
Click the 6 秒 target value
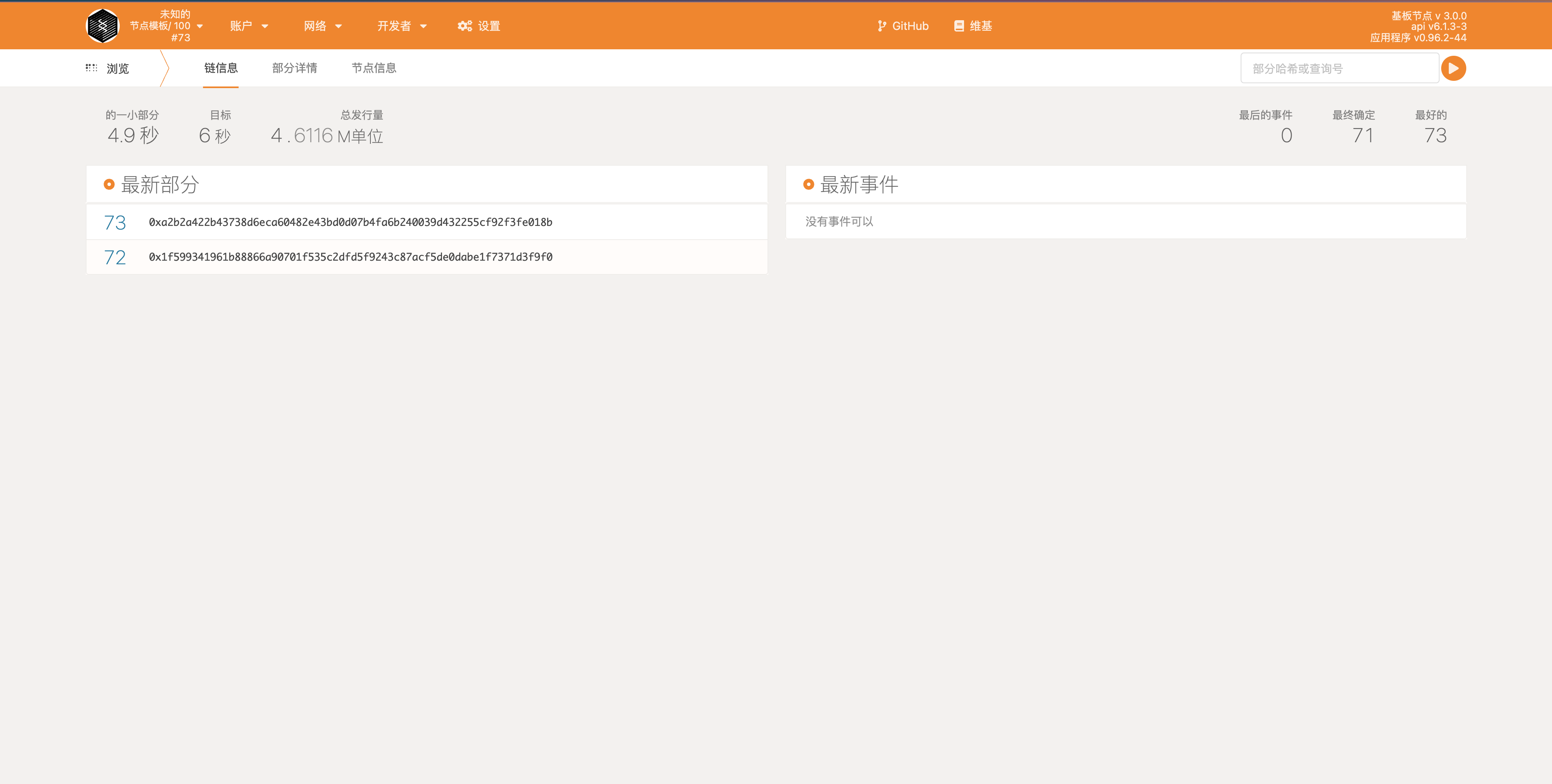pyautogui.click(x=214, y=135)
